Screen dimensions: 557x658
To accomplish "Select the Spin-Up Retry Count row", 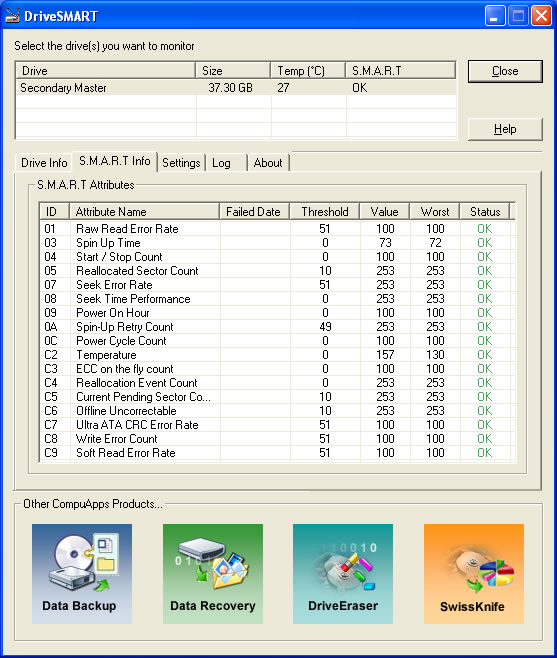I will (277, 327).
